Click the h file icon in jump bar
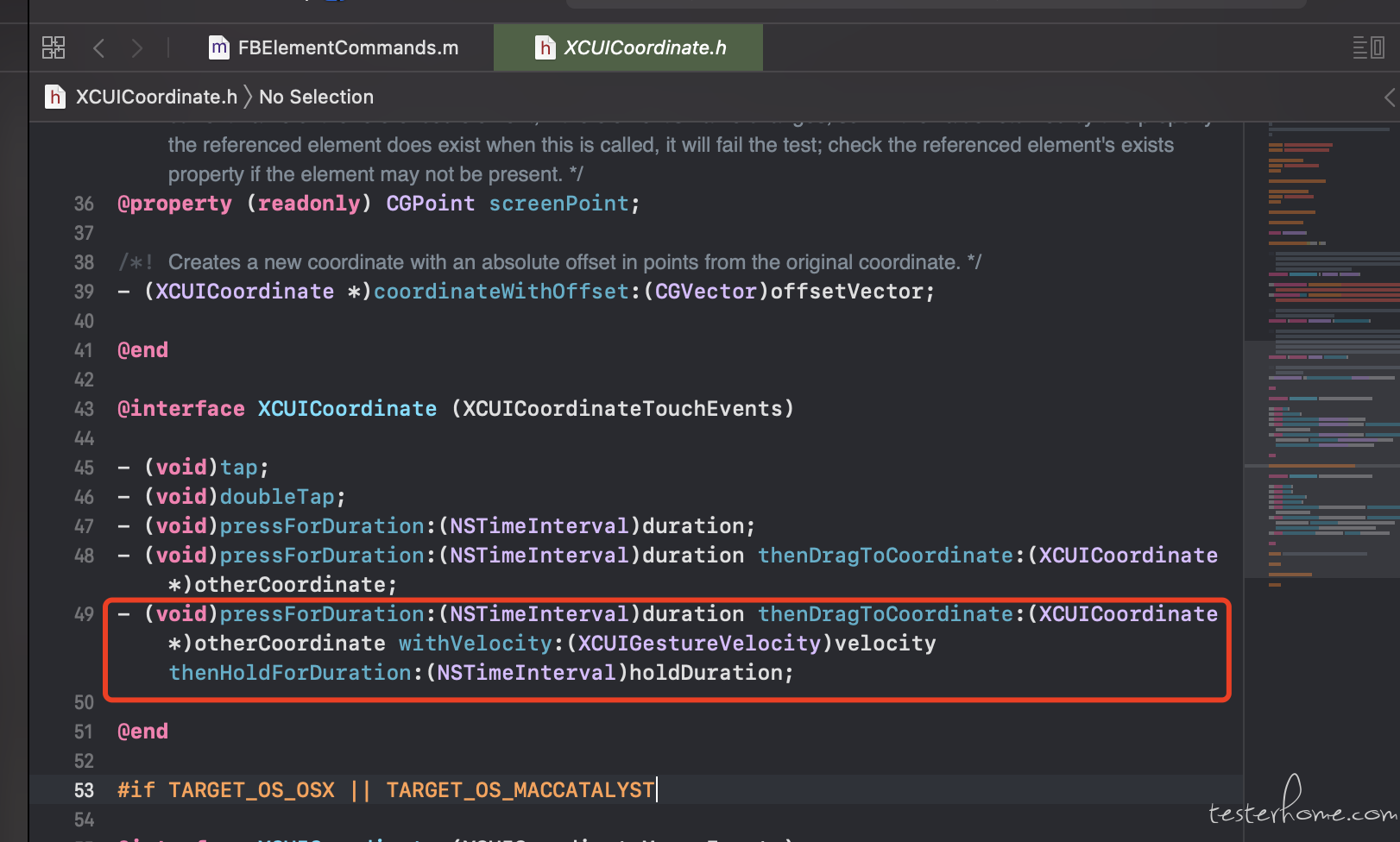 pos(55,97)
